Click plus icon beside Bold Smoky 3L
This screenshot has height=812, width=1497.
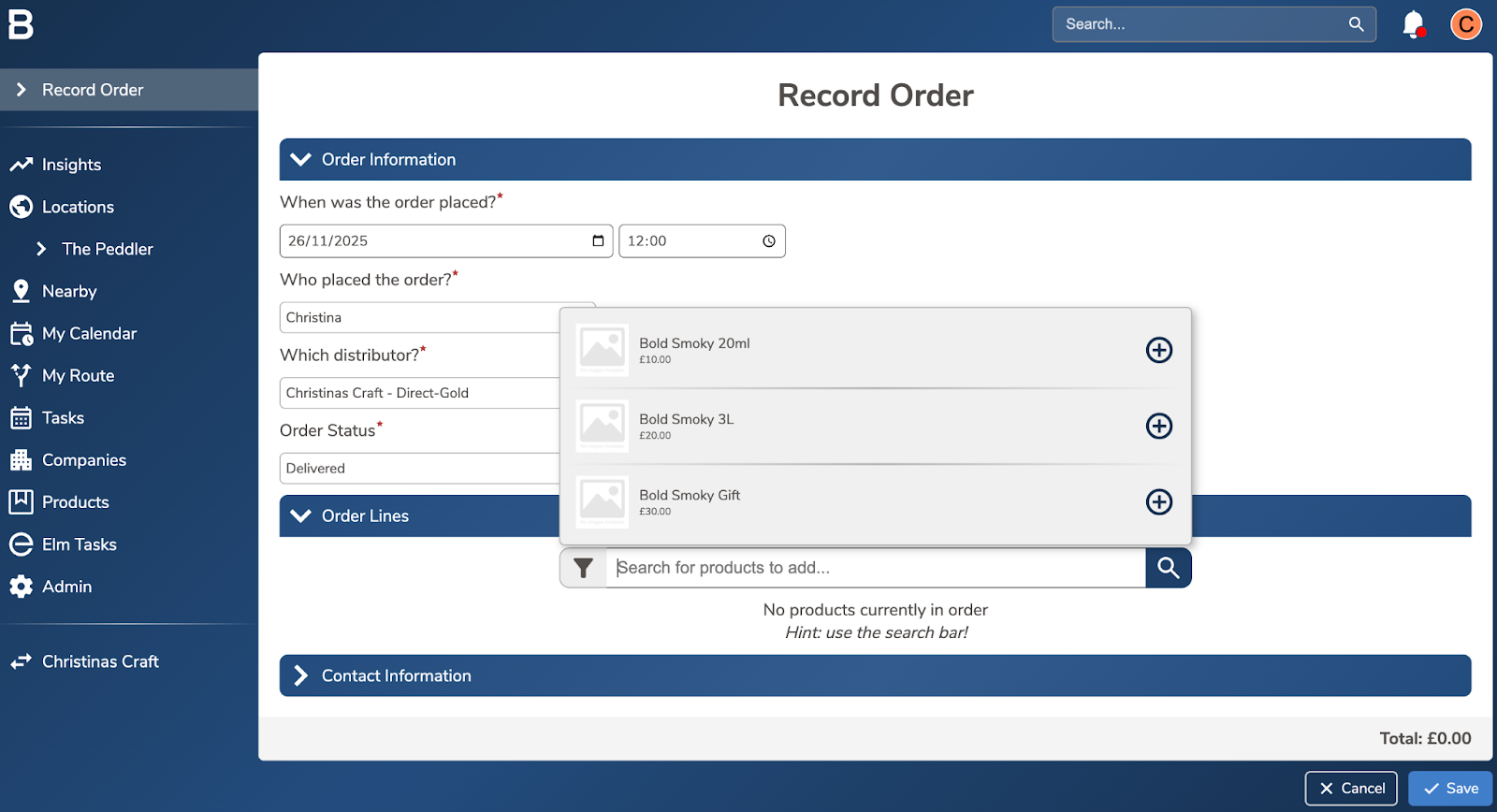coord(1158,426)
